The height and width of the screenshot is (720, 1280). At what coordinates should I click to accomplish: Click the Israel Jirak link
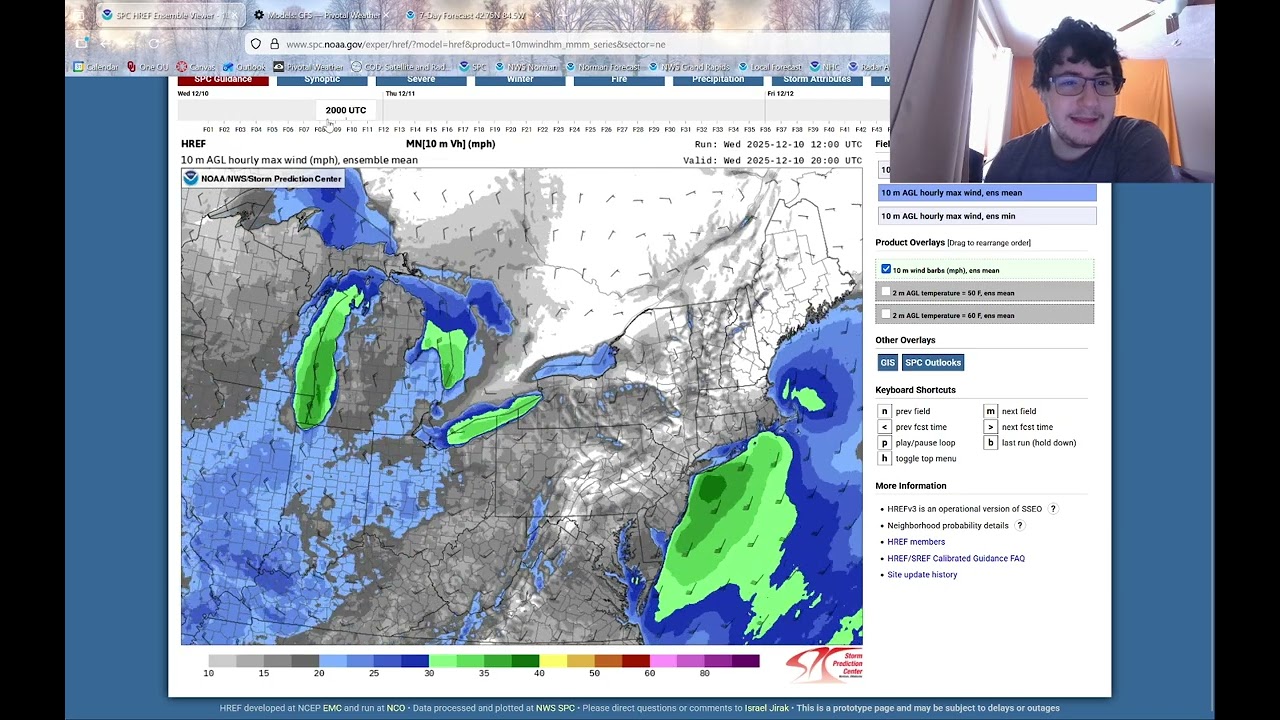tap(767, 708)
